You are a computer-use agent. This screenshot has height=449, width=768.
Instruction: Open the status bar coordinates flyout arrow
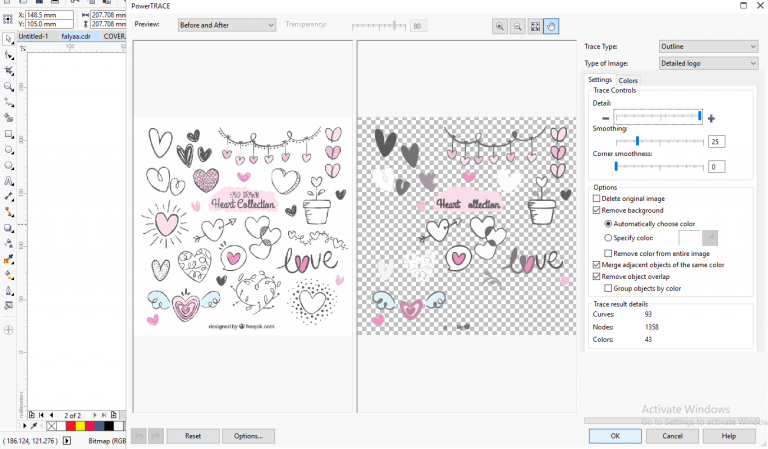tap(67, 441)
